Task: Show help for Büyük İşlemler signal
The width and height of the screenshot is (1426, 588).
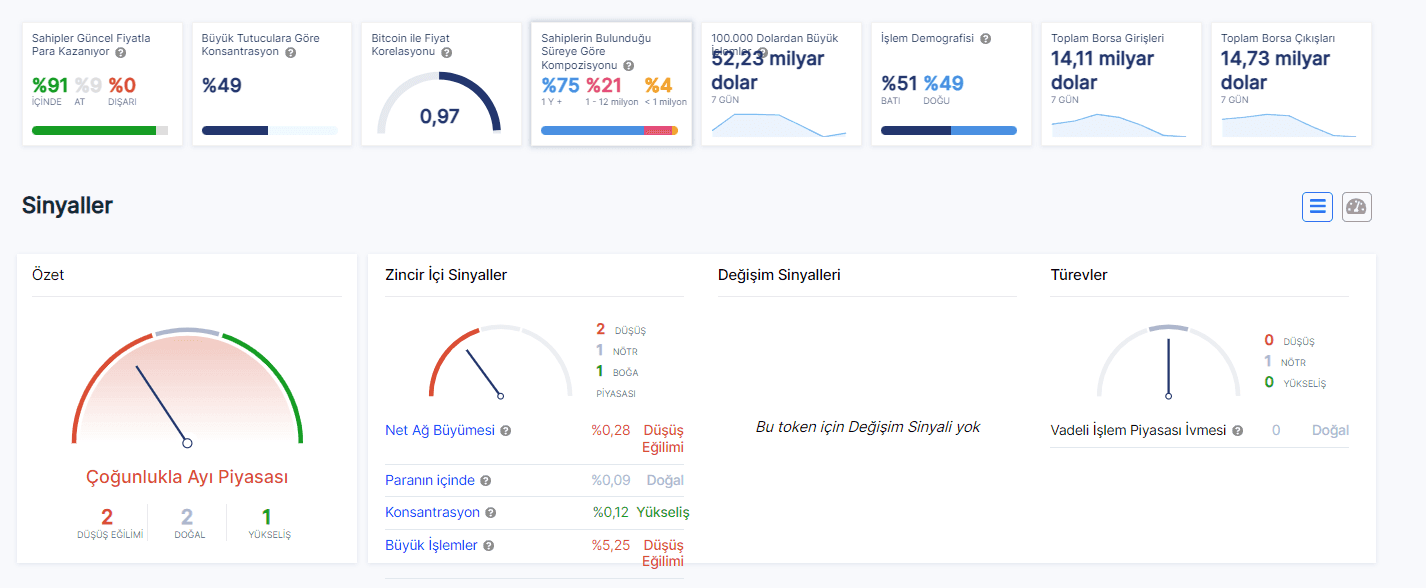Action: (488, 546)
